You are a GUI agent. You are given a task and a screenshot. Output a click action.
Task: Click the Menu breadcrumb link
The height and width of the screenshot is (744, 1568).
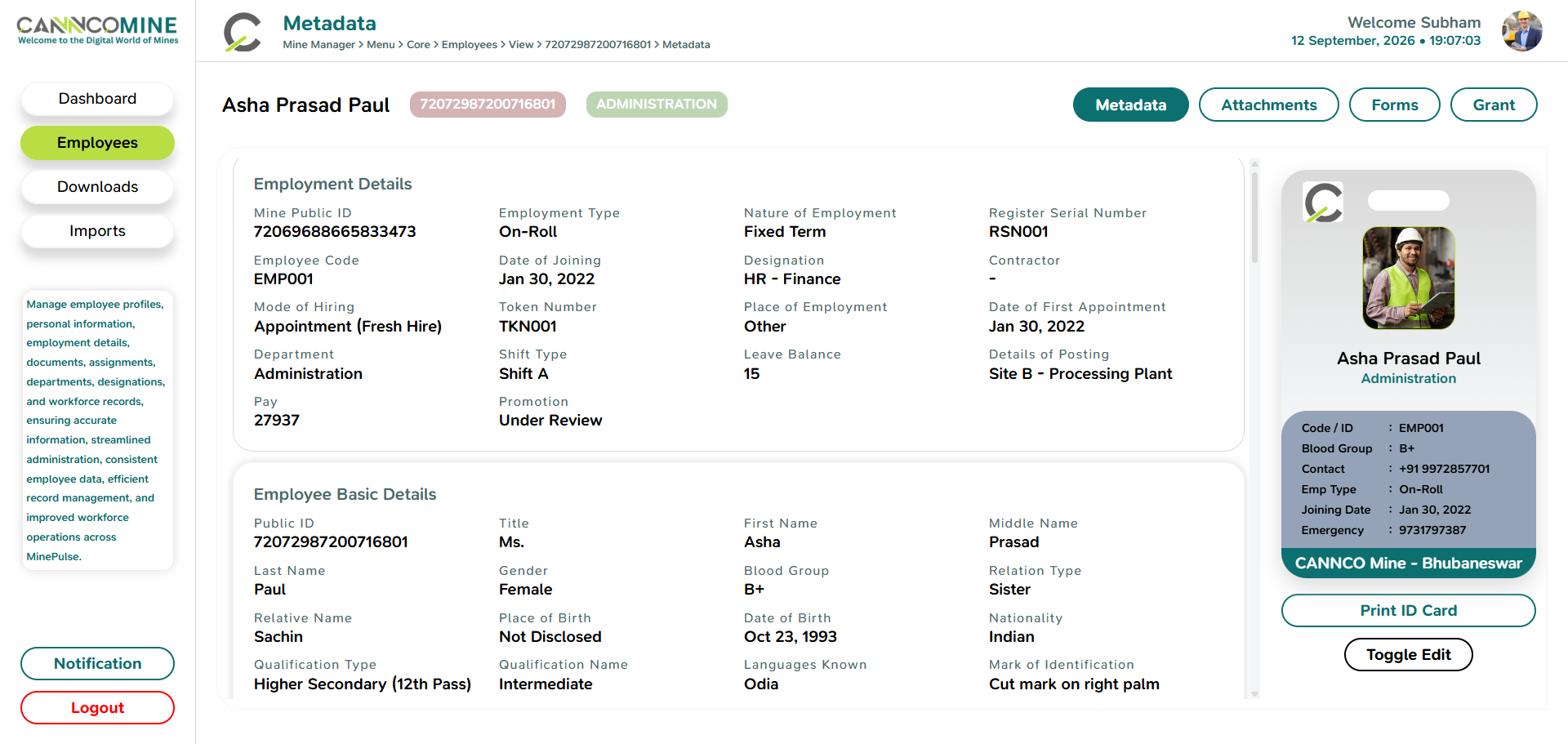pos(381,45)
